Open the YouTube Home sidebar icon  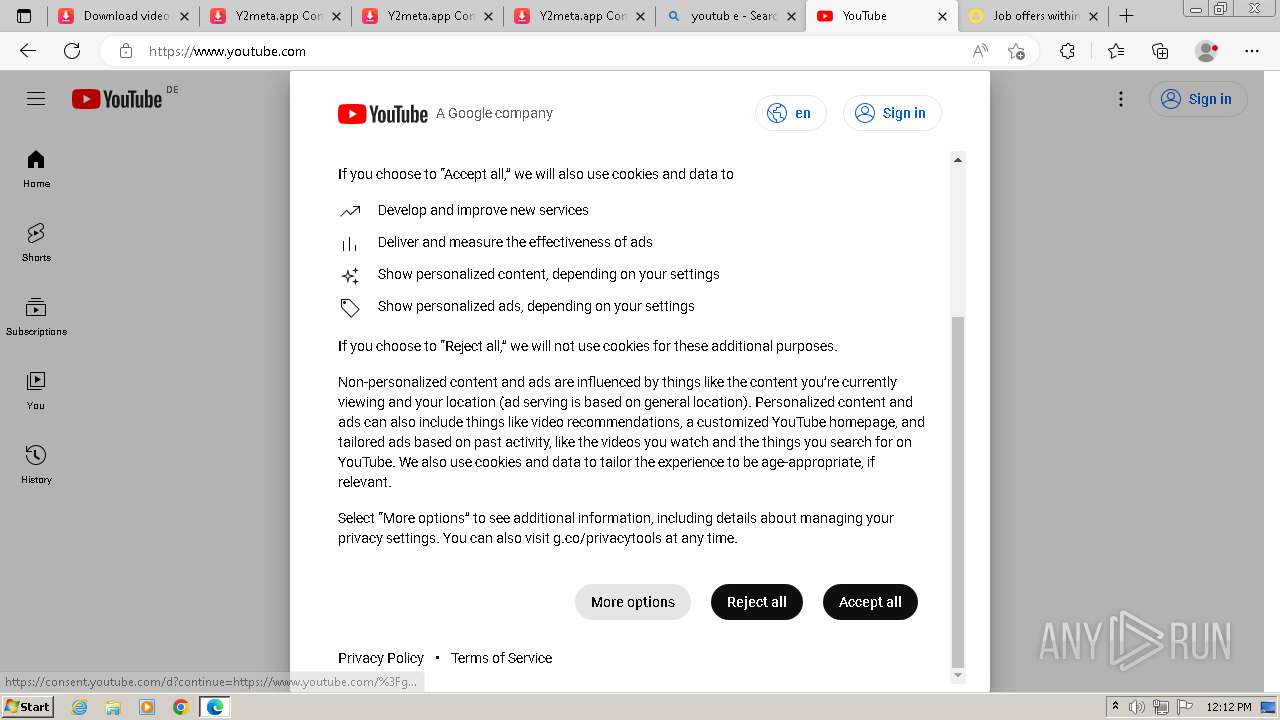(x=36, y=169)
